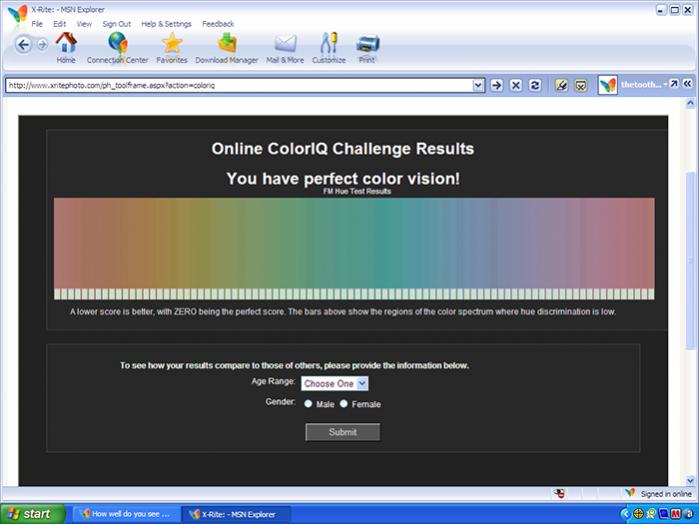Open the Download Manager
Viewport: 699px width, 524px height.
pyautogui.click(x=226, y=48)
